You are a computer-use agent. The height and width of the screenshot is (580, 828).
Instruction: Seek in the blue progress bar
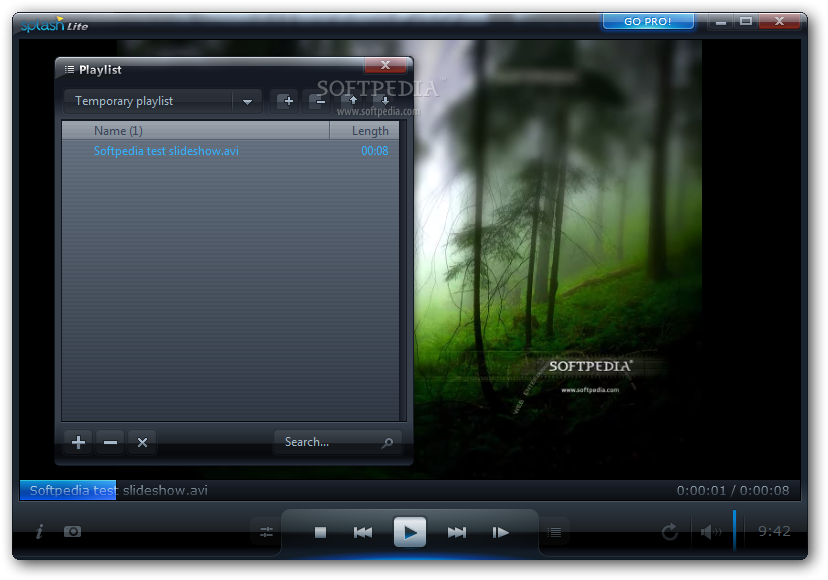[68, 490]
